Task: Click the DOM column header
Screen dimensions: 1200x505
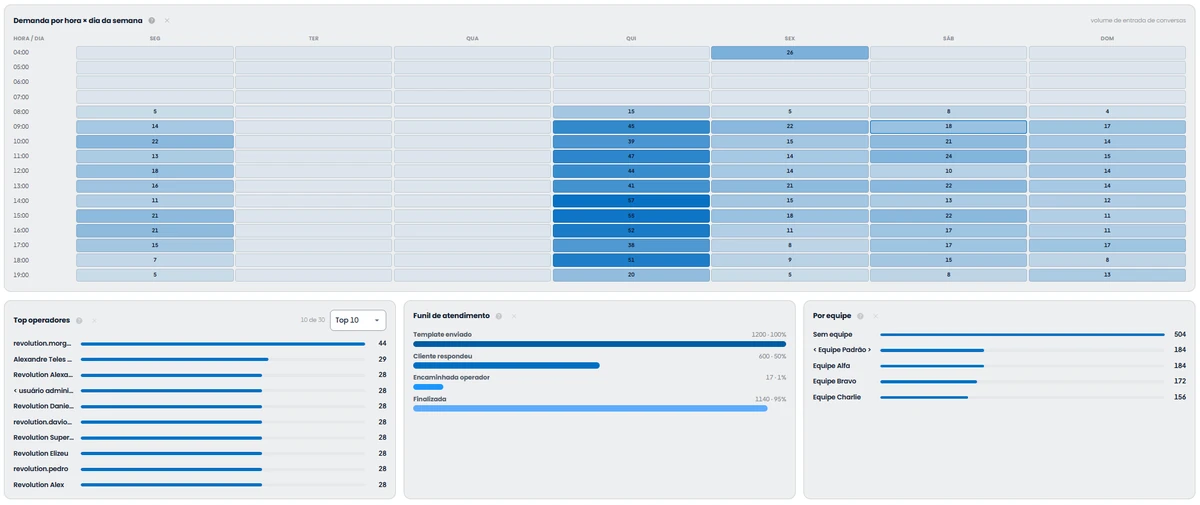Action: point(1107,38)
